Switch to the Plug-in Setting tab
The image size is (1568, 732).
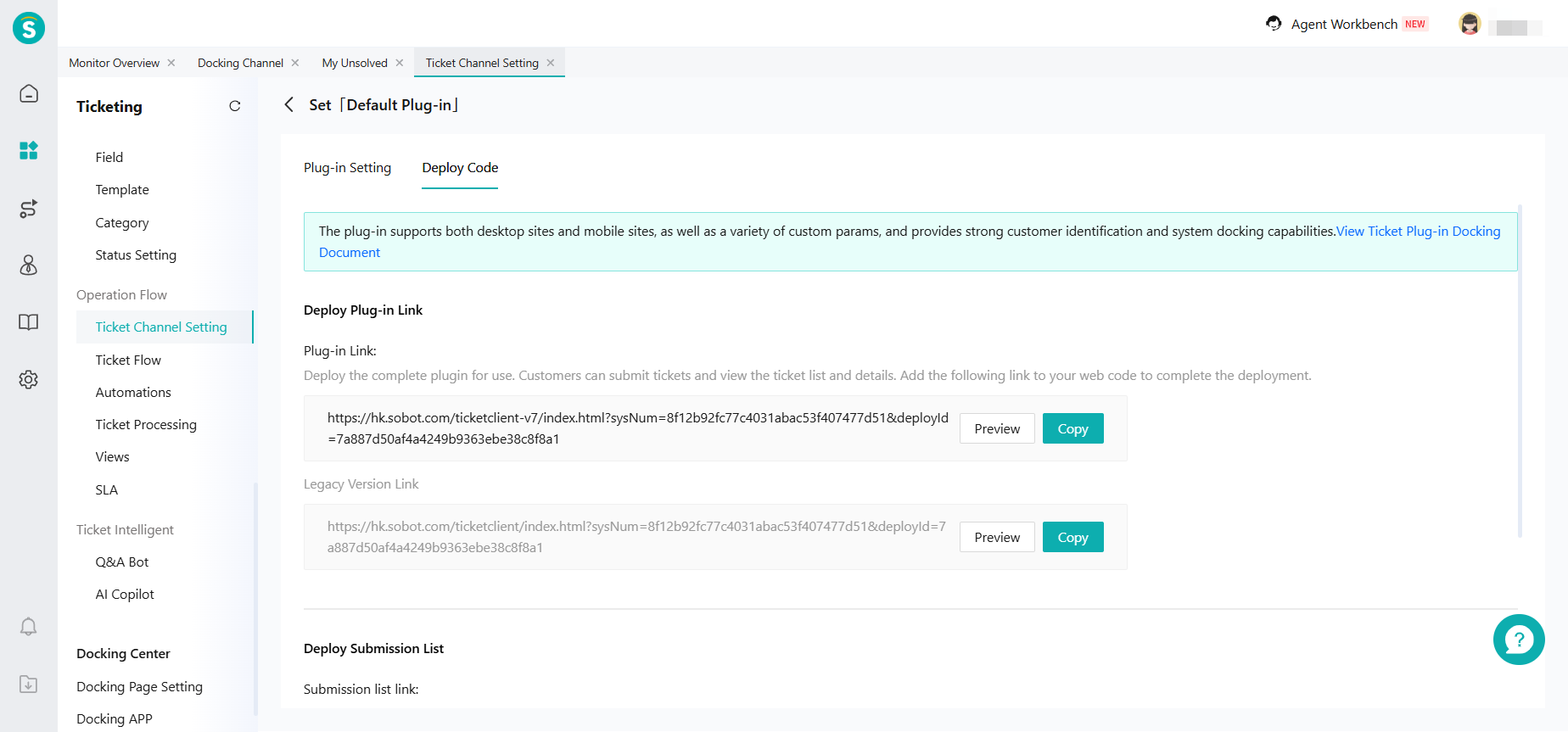(x=347, y=168)
